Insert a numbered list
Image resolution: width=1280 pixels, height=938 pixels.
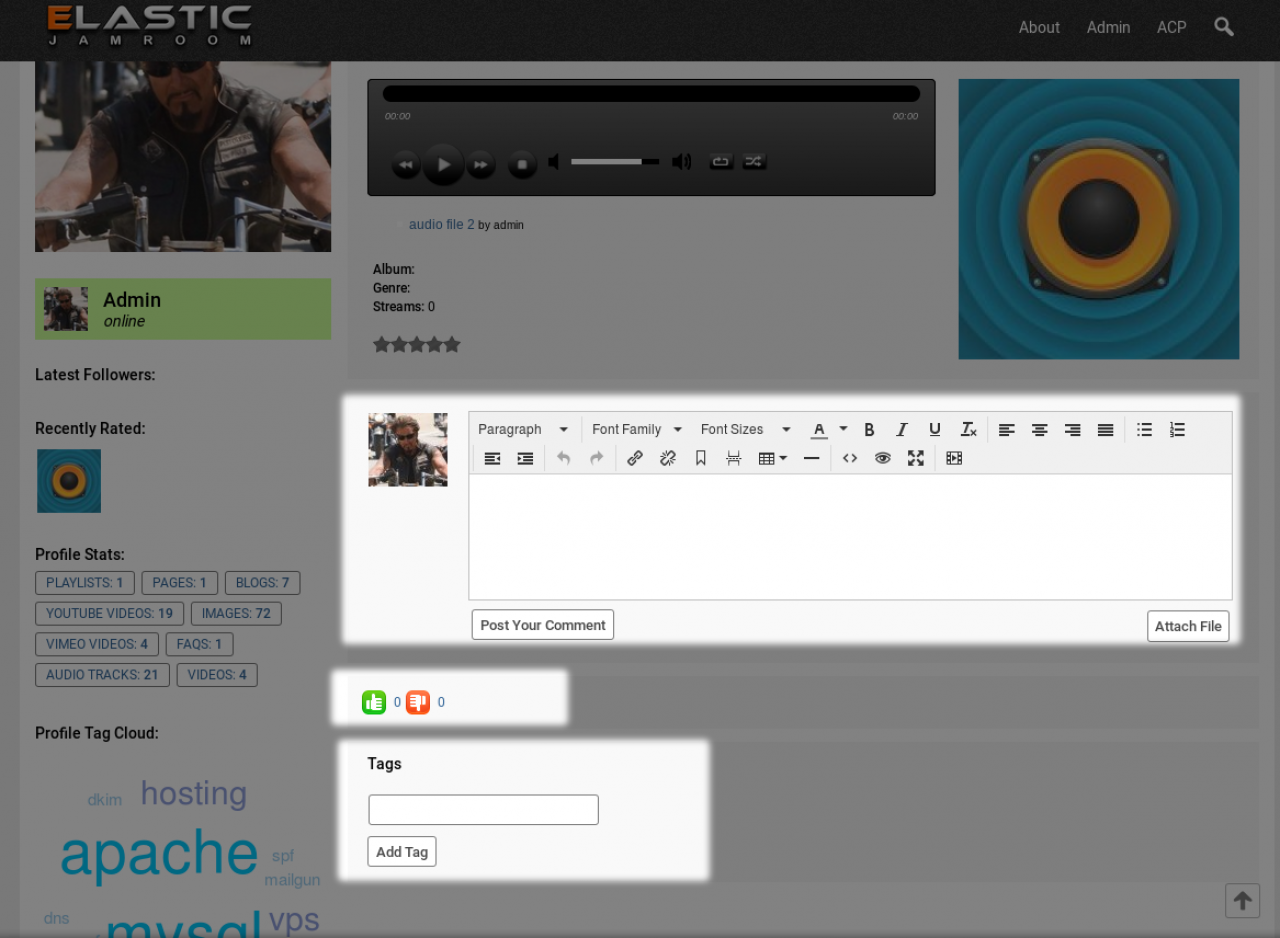tap(1178, 430)
